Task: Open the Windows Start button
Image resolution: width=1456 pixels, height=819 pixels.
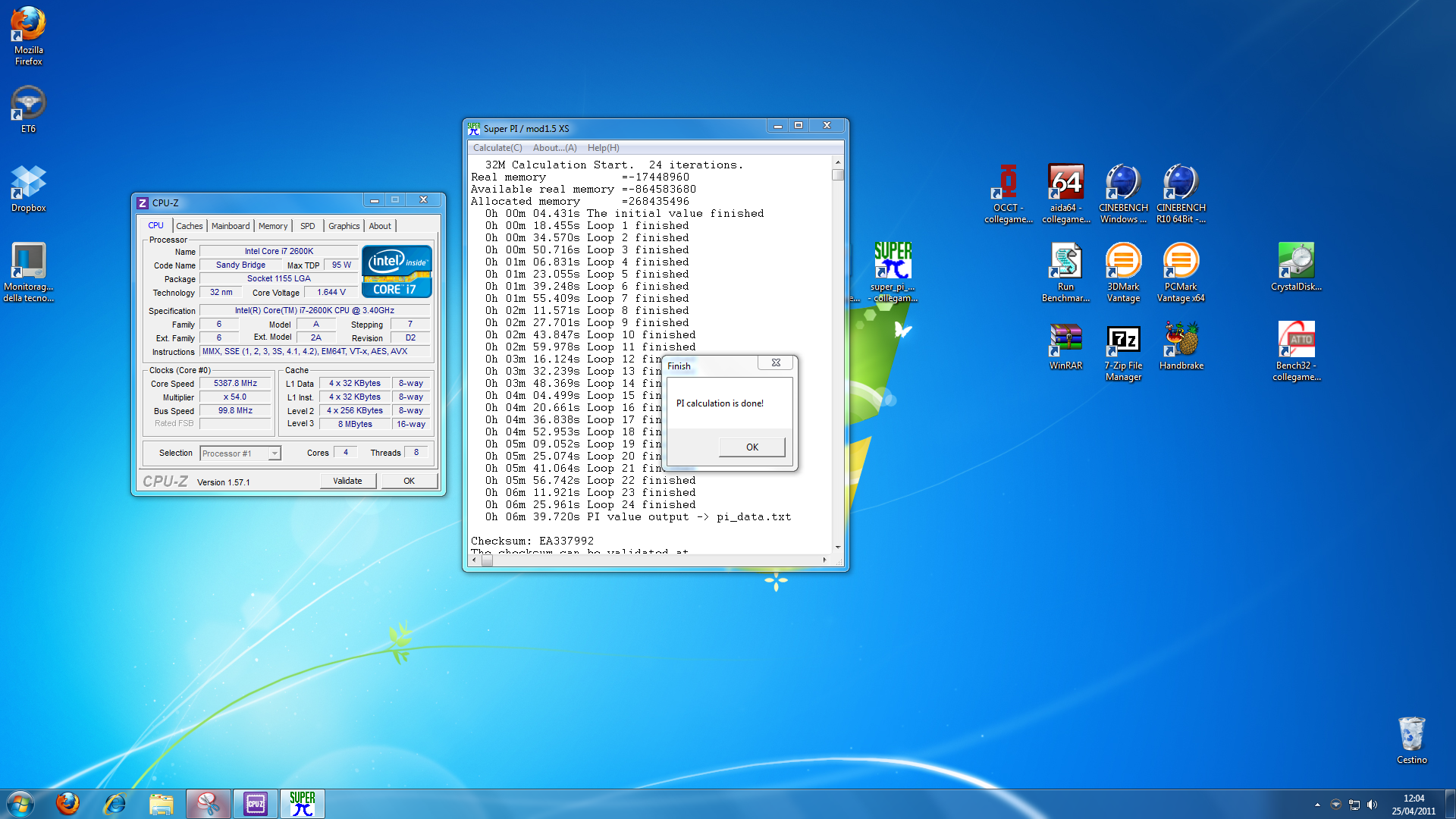Action: (20, 804)
